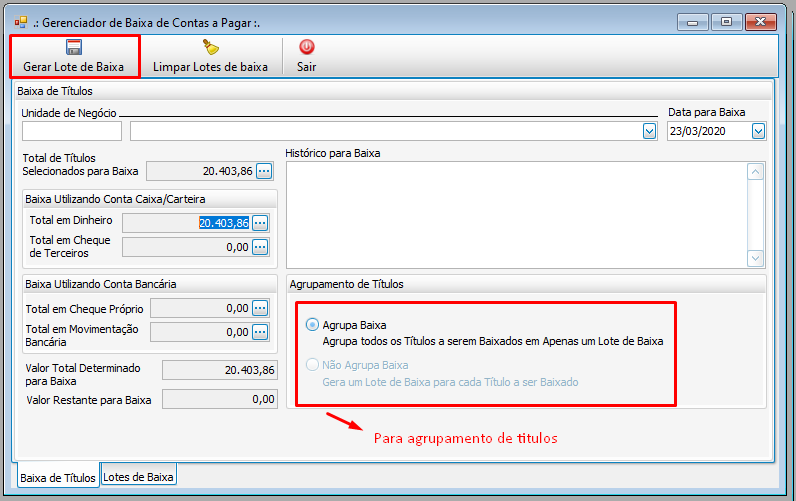
Task: Click the Gerar Lote de Baixa save icon
Action: pyautogui.click(x=74, y=47)
